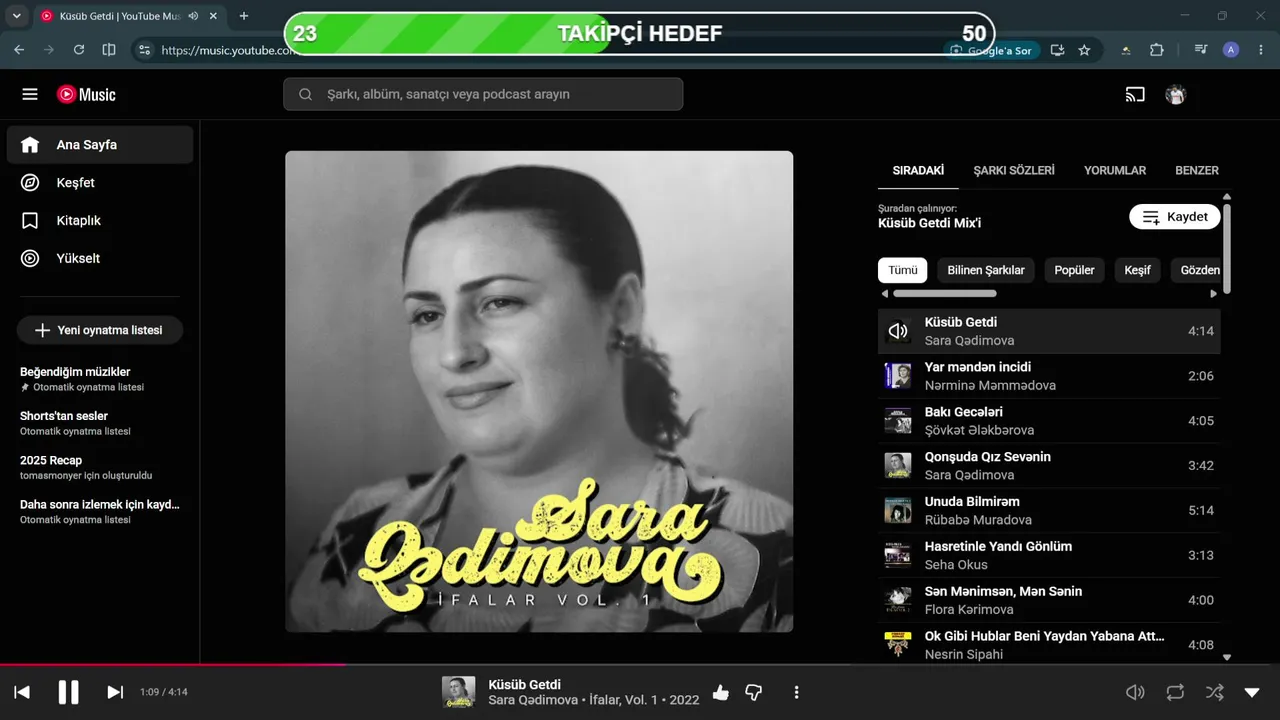This screenshot has width=1280, height=720.
Task: Click the chip row left scroll arrow
Action: point(884,294)
